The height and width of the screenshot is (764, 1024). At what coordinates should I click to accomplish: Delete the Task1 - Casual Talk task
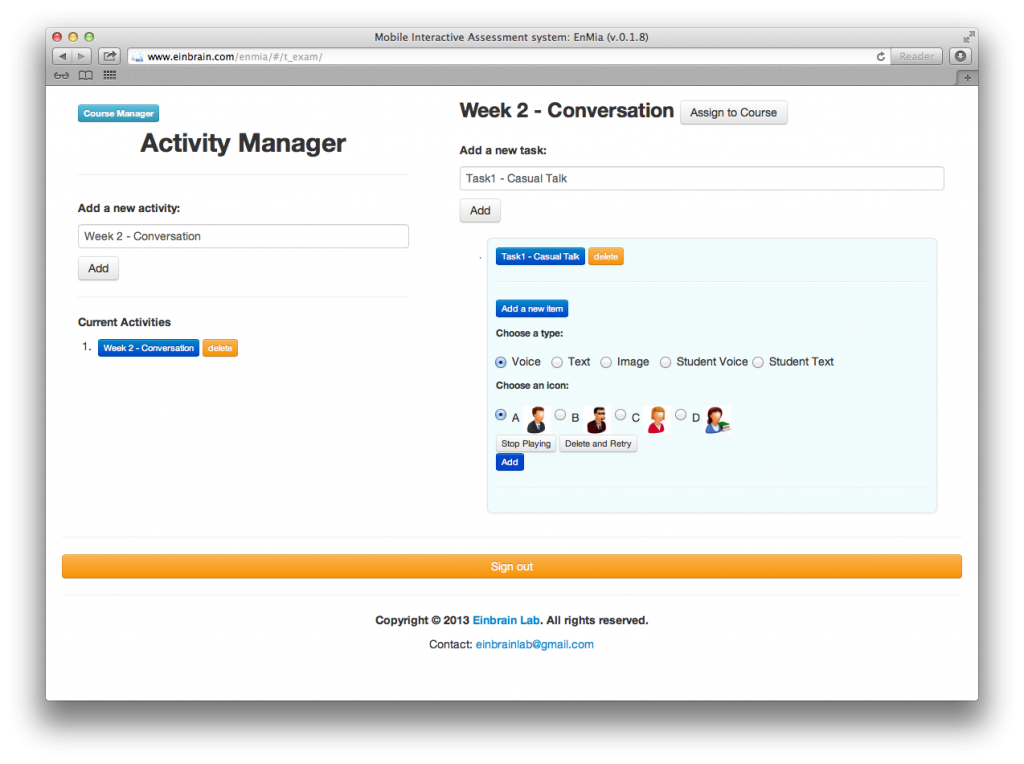click(606, 257)
